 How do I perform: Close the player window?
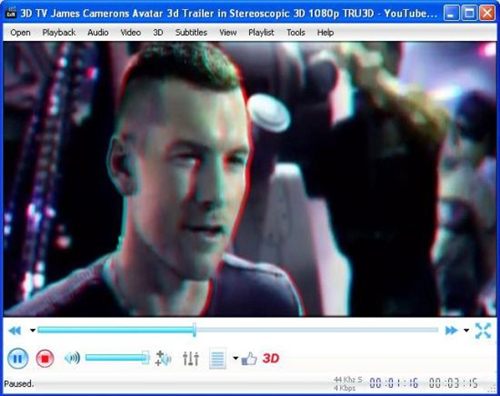[487, 13]
